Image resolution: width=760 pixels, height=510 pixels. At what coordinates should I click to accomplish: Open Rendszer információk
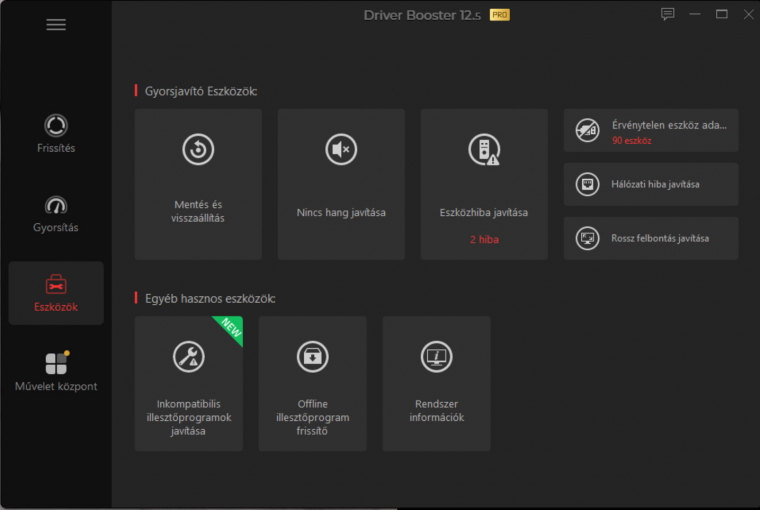coord(437,383)
